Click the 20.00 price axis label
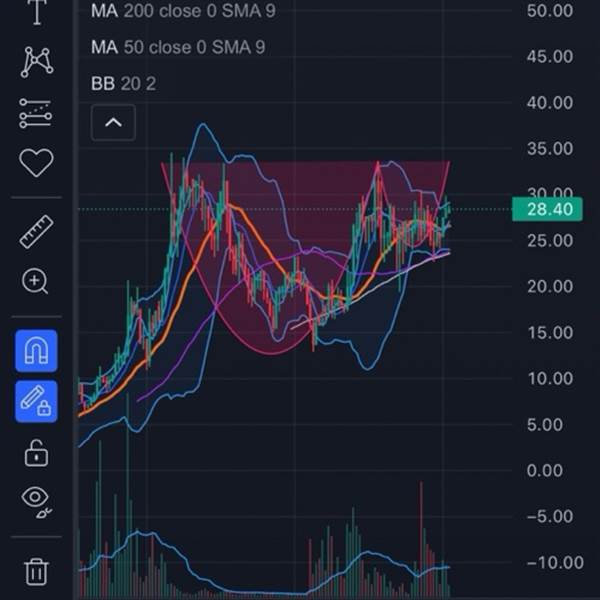 550,286
